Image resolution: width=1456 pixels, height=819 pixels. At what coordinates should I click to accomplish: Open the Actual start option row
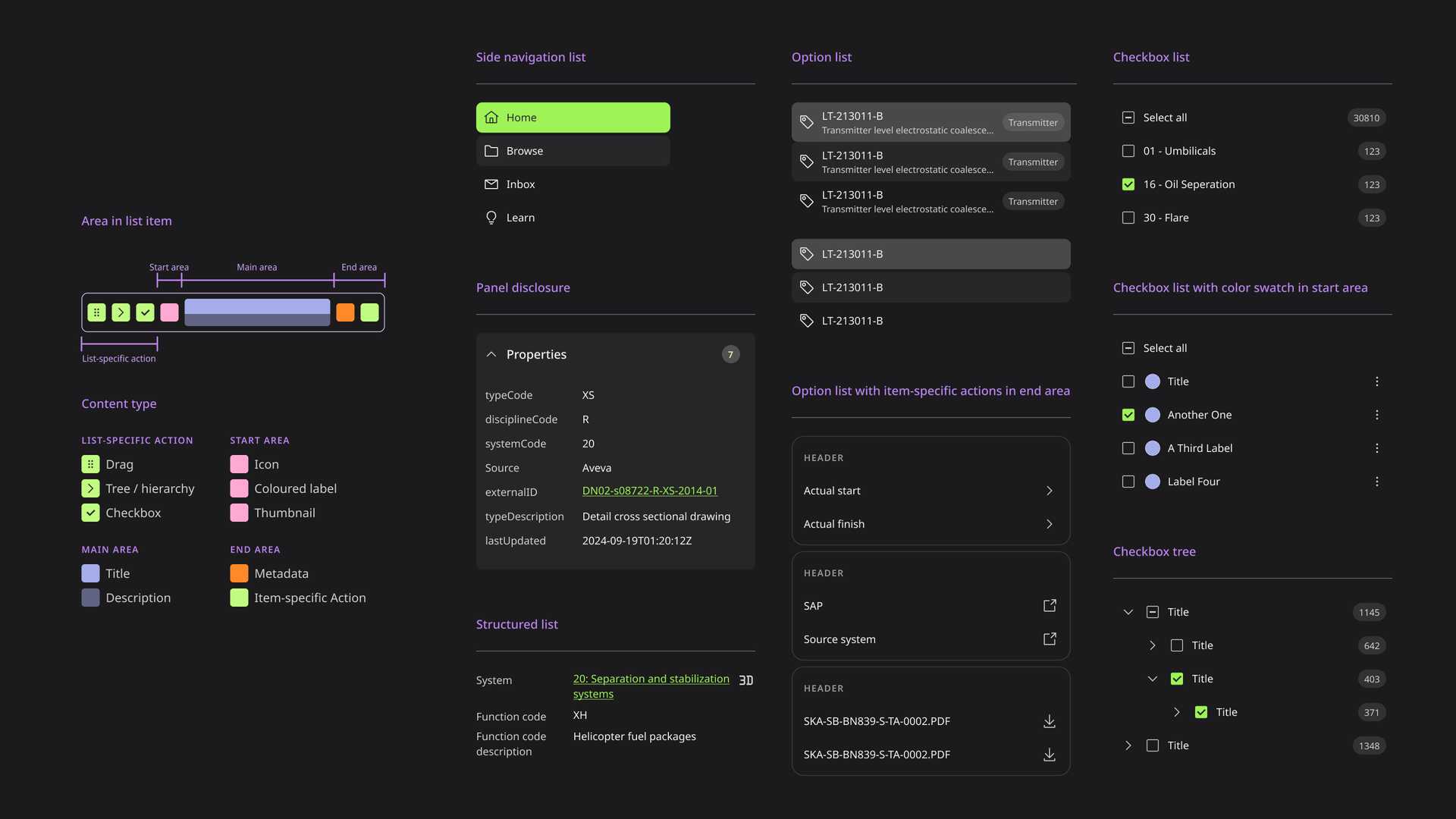931,491
